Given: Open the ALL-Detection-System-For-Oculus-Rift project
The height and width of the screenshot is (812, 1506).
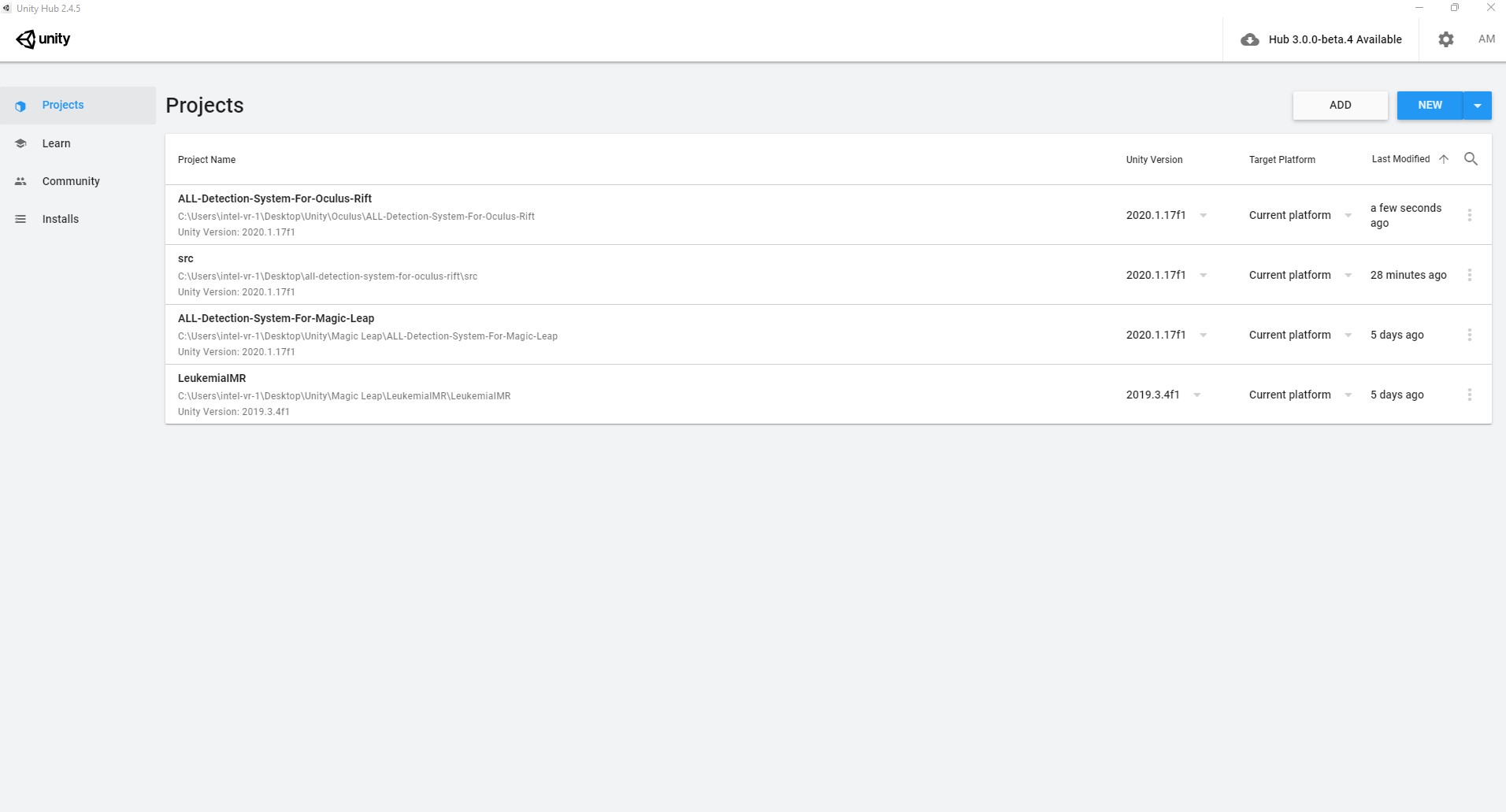Looking at the screenshot, I should point(828,215).
